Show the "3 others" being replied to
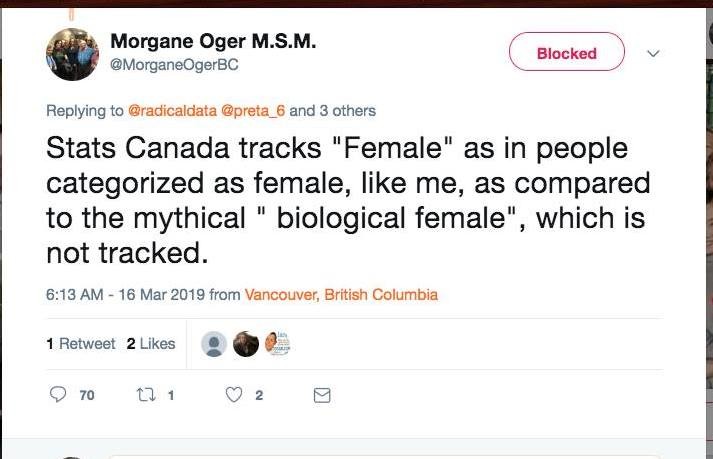Screen dimensions: 713x459 tap(346, 110)
